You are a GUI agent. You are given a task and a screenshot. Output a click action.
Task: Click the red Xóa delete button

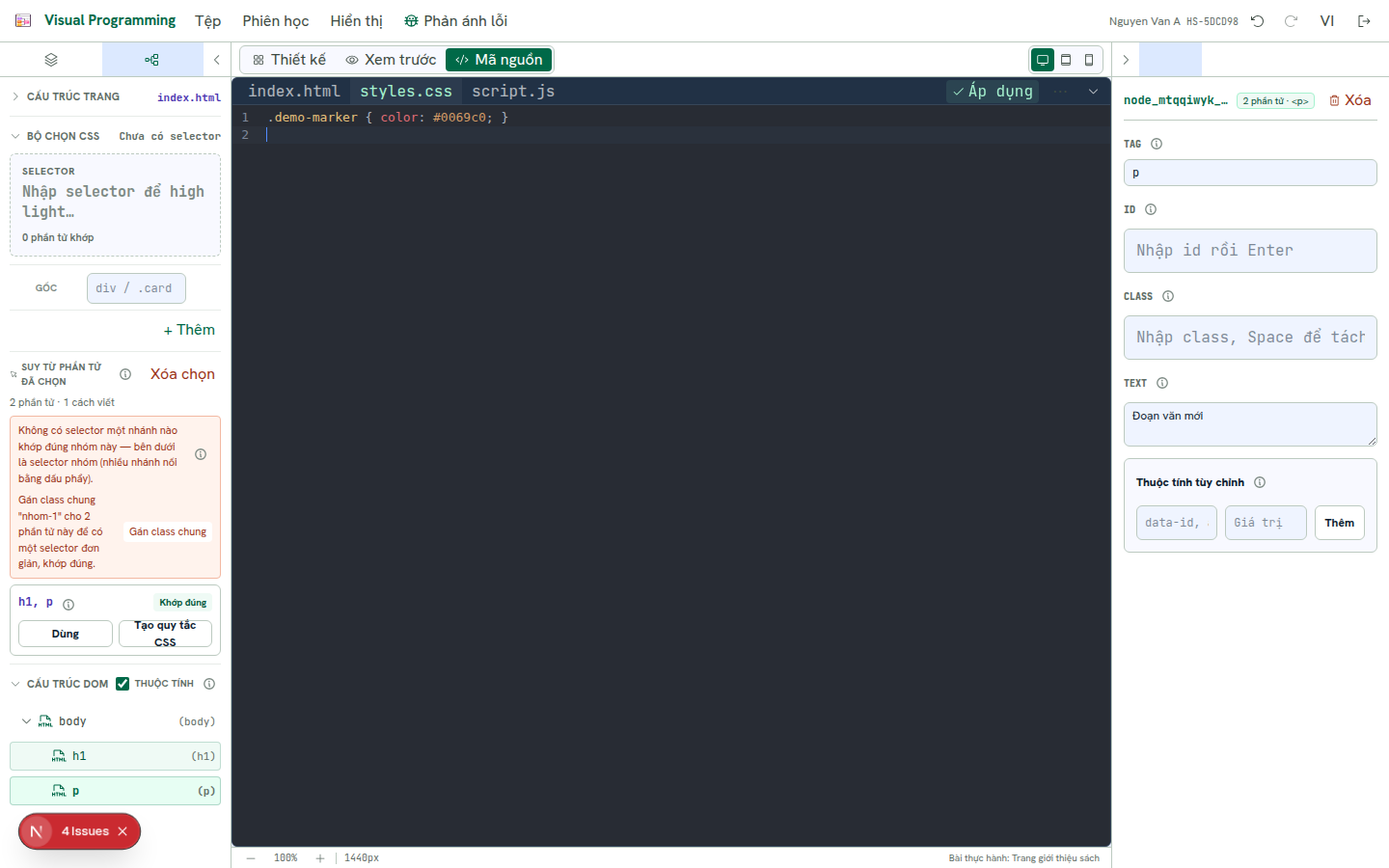(1349, 100)
